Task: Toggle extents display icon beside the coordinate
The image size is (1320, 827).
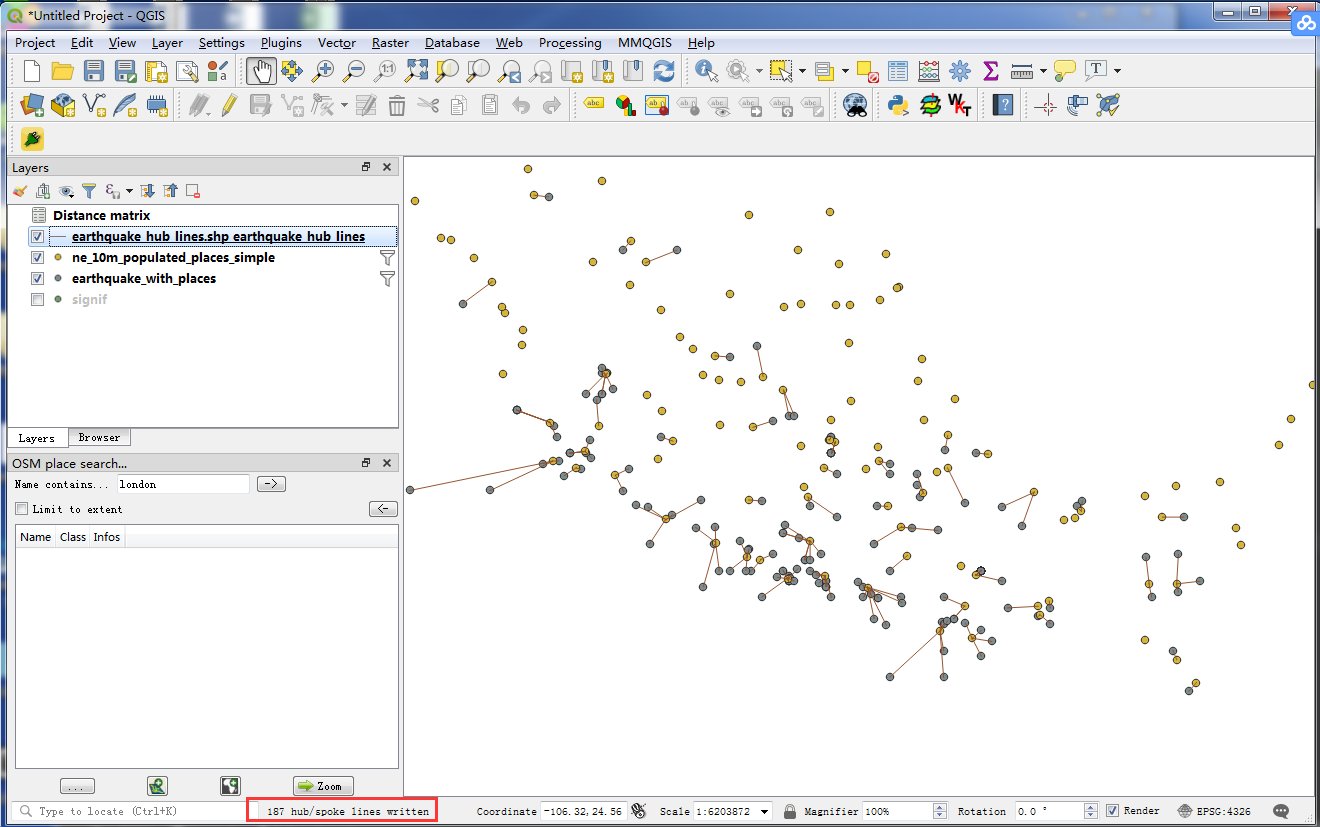Action: coord(639,811)
